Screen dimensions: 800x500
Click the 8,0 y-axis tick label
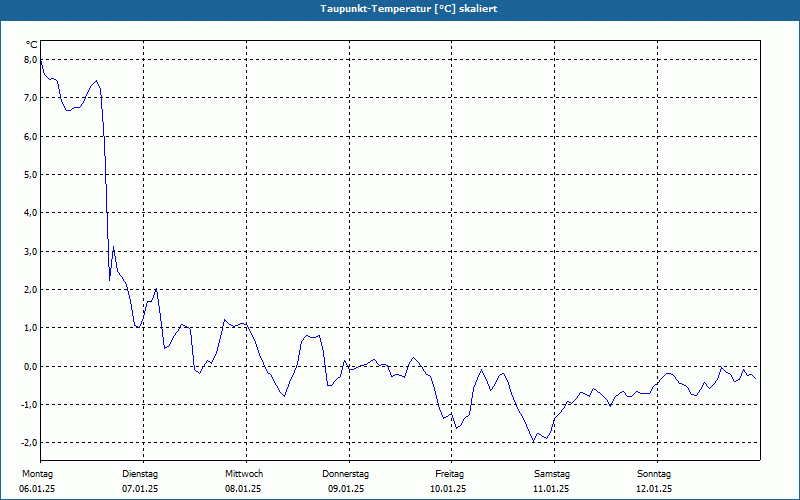tap(31, 60)
